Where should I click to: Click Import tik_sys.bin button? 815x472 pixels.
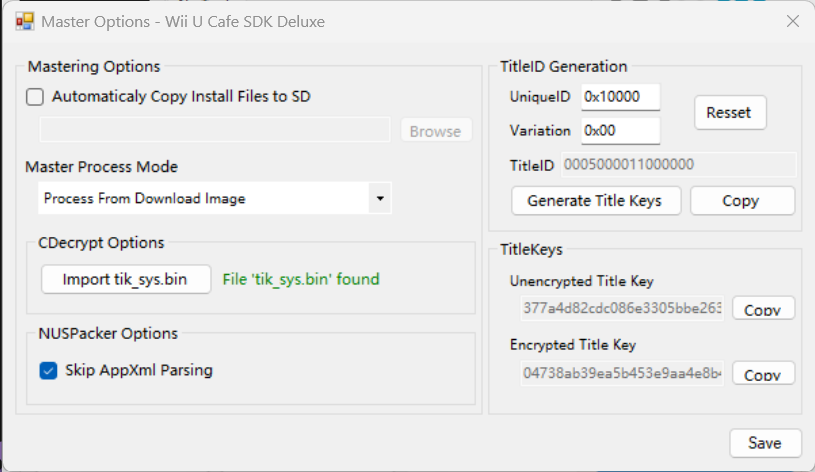click(x=126, y=280)
